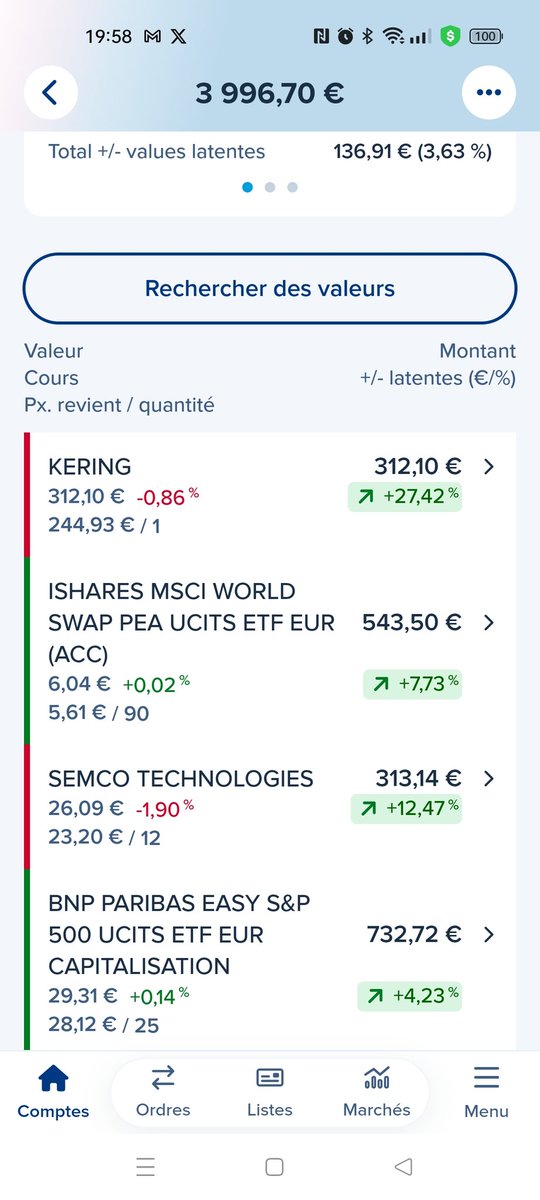540x1200 pixels.
Task: Tap KERING +27,42% gain badge
Action: point(405,497)
